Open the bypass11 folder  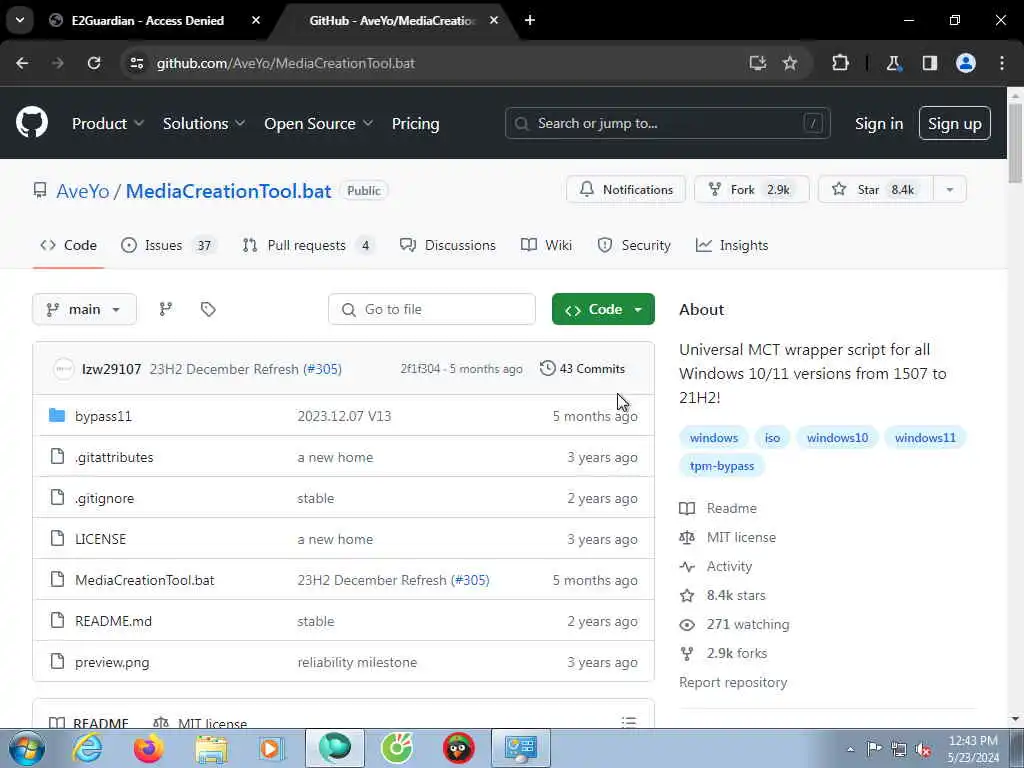pyautogui.click(x=103, y=416)
